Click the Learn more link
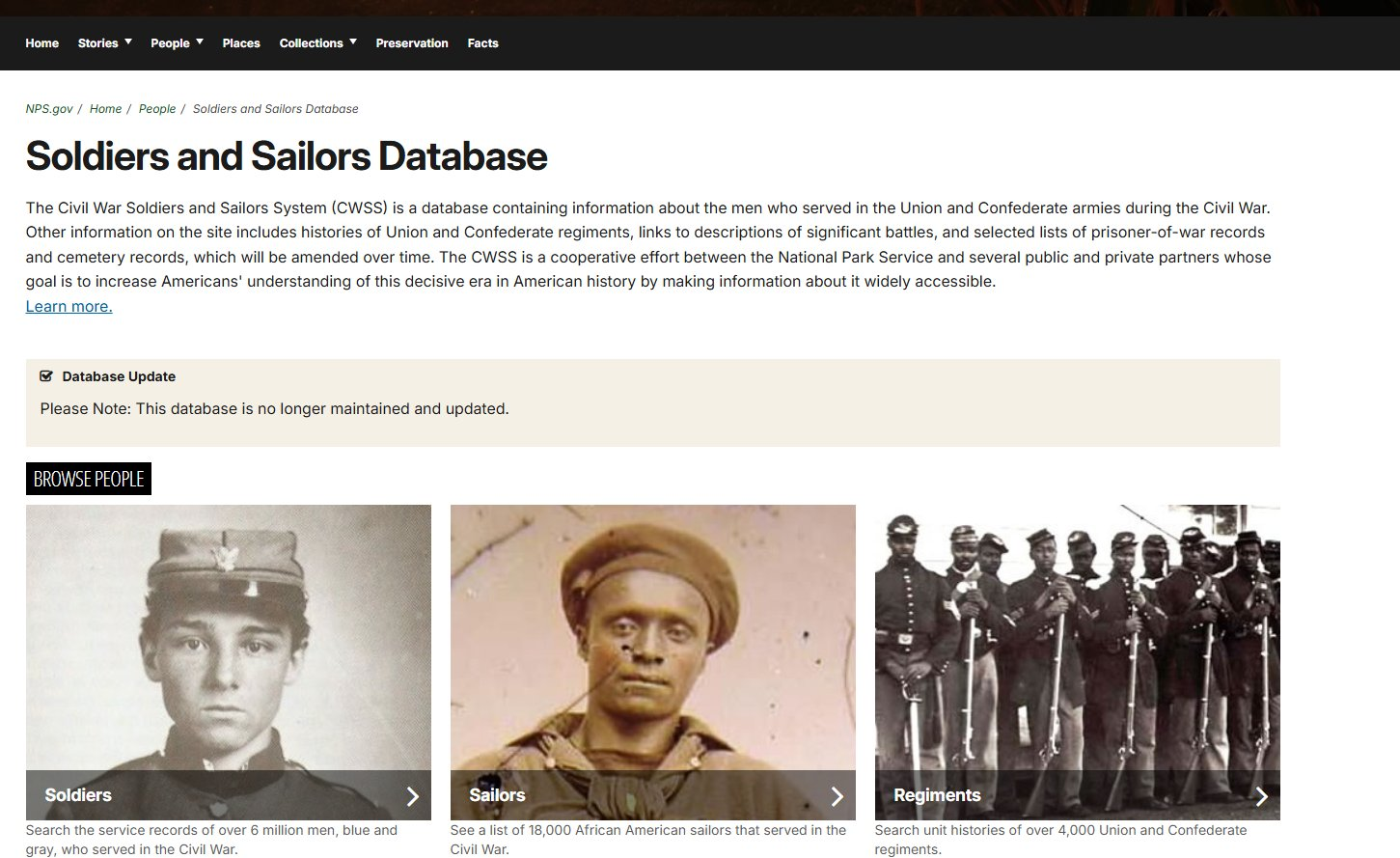This screenshot has height=858, width=1400. click(x=69, y=307)
